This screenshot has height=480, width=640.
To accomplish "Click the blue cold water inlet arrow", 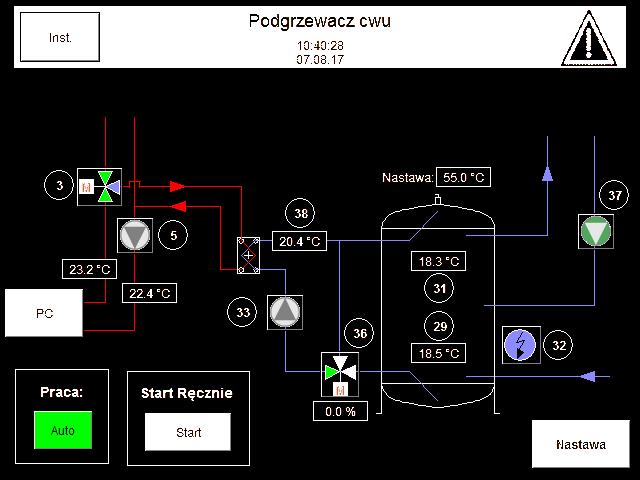I will click(588, 376).
